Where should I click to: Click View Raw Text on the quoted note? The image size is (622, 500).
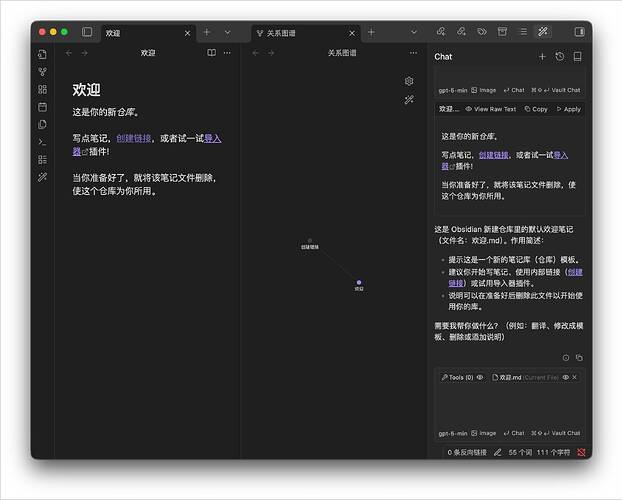[x=491, y=109]
